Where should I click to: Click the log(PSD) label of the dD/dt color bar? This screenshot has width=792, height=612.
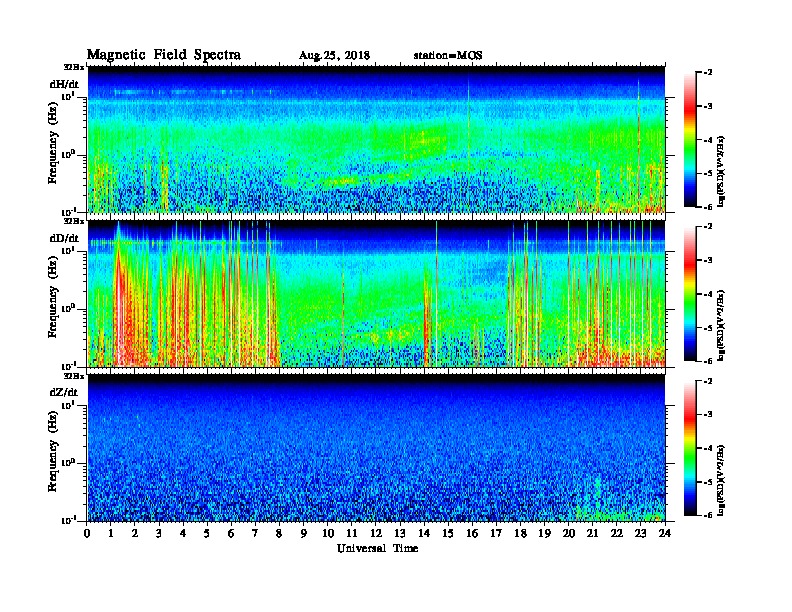point(721,325)
